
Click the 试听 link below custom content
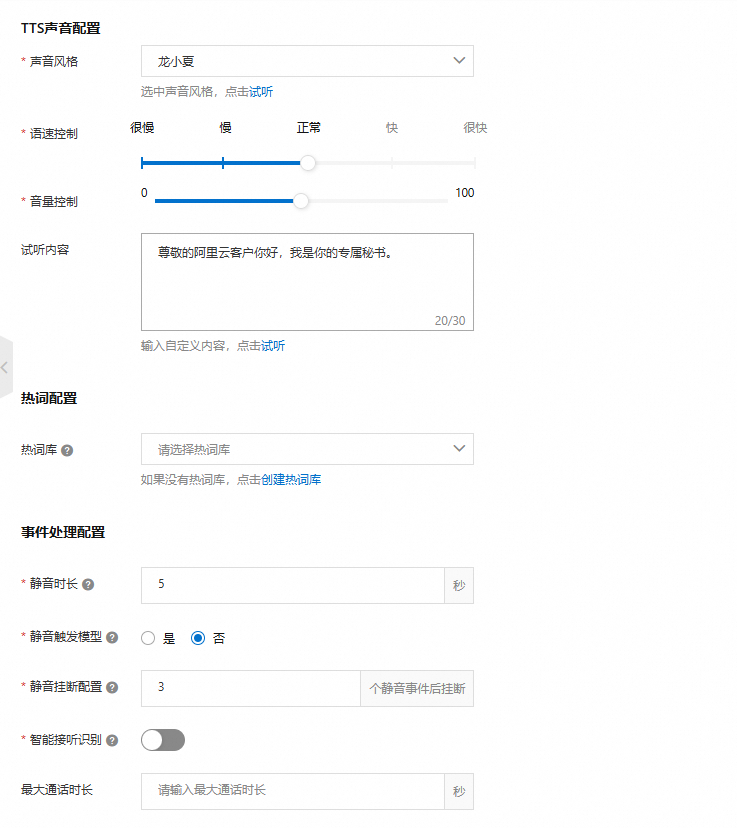[x=273, y=346]
